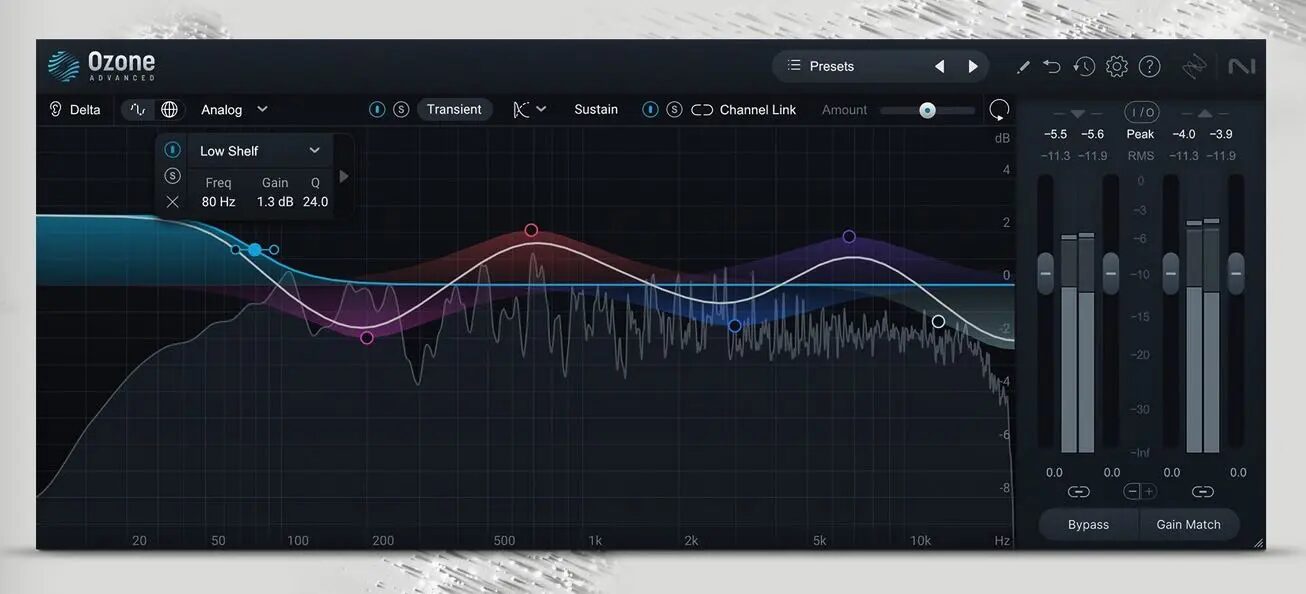The height and width of the screenshot is (594, 1306).
Task: Click the globe spectrum view icon
Action: tap(168, 109)
